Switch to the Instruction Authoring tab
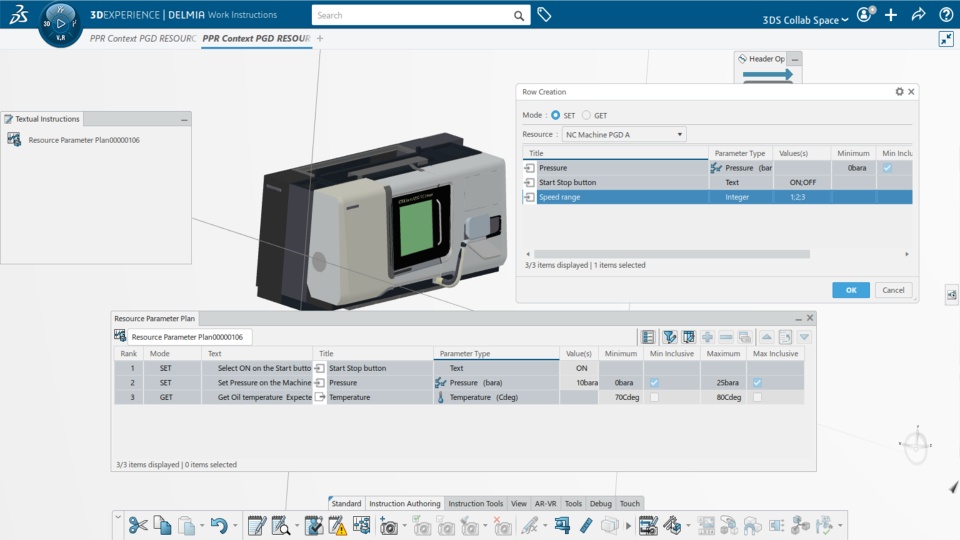 (404, 504)
